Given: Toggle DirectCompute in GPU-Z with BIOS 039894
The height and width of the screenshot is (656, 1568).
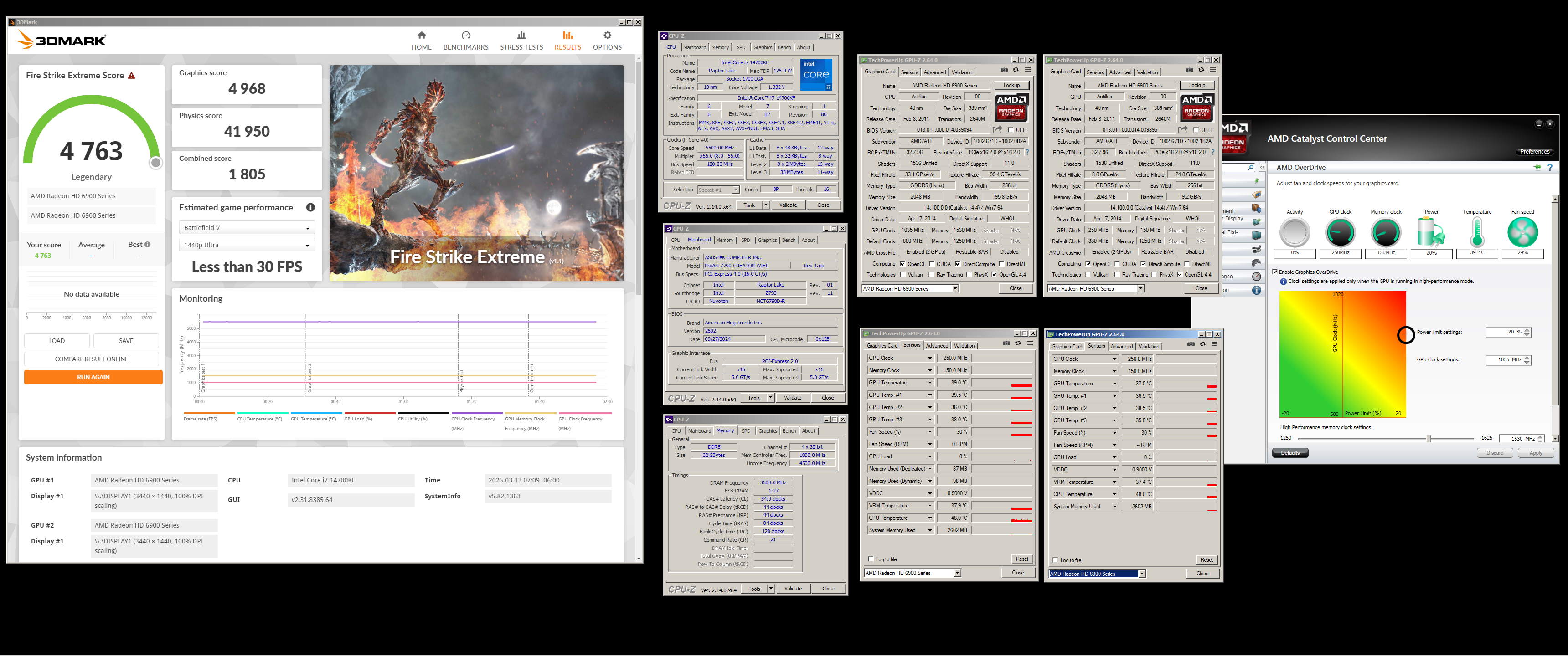Looking at the screenshot, I should coord(958,264).
